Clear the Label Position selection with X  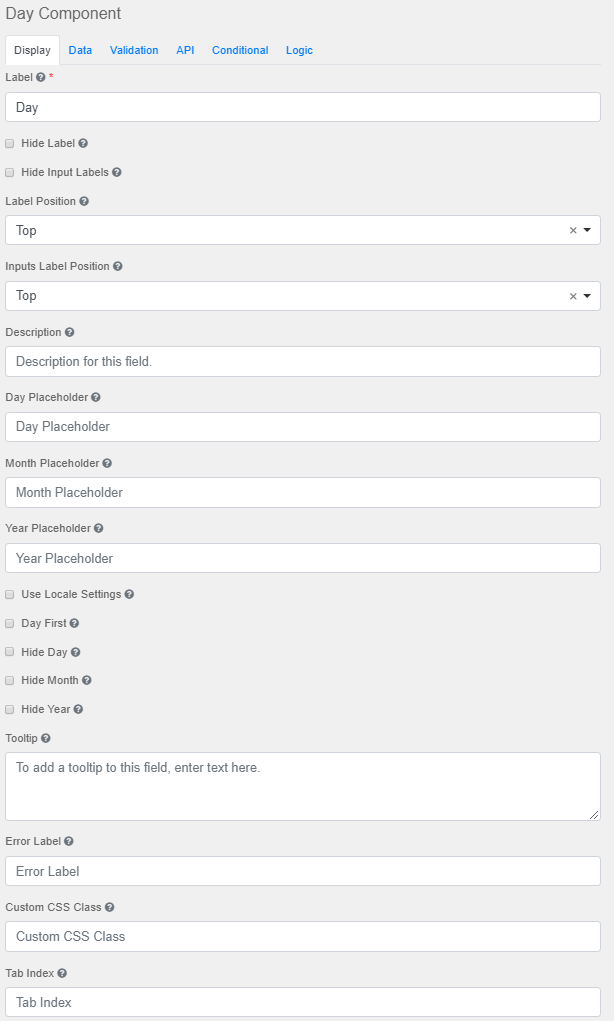573,230
